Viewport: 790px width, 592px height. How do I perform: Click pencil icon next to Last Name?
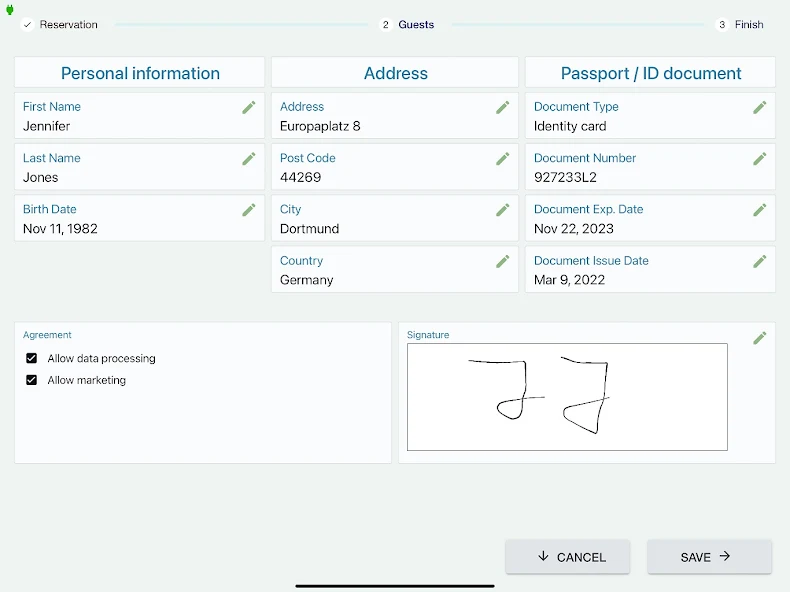click(249, 159)
